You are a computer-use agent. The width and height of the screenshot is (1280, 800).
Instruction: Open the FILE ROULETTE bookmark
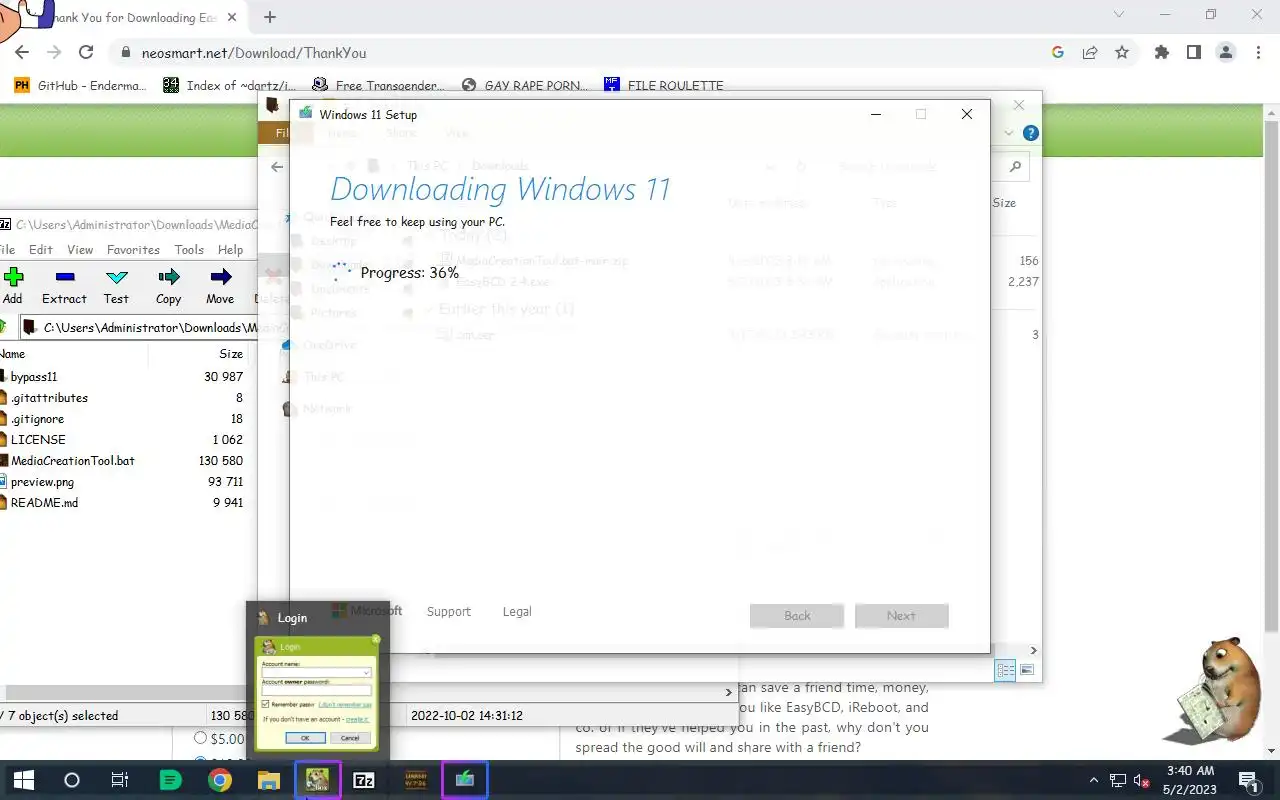(663, 86)
